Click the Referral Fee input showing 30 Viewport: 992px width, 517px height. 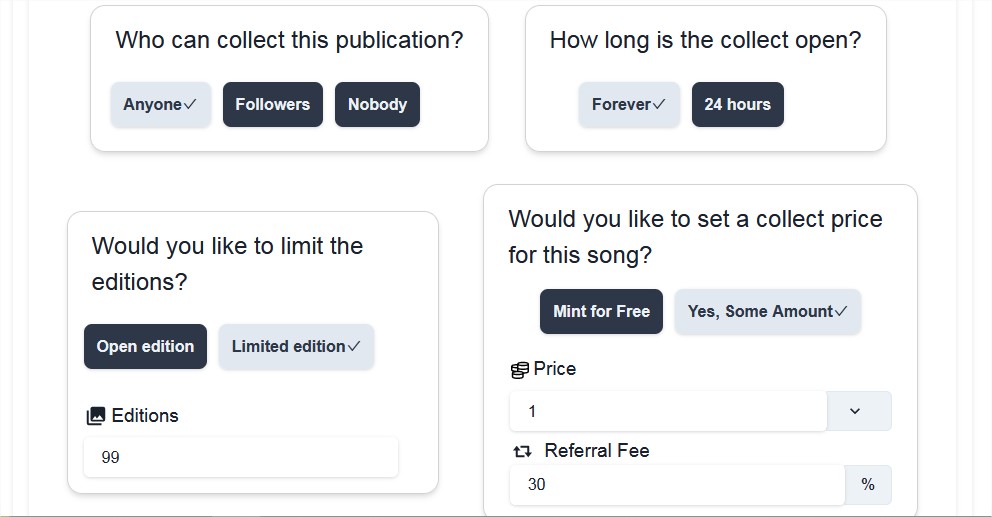click(x=677, y=485)
